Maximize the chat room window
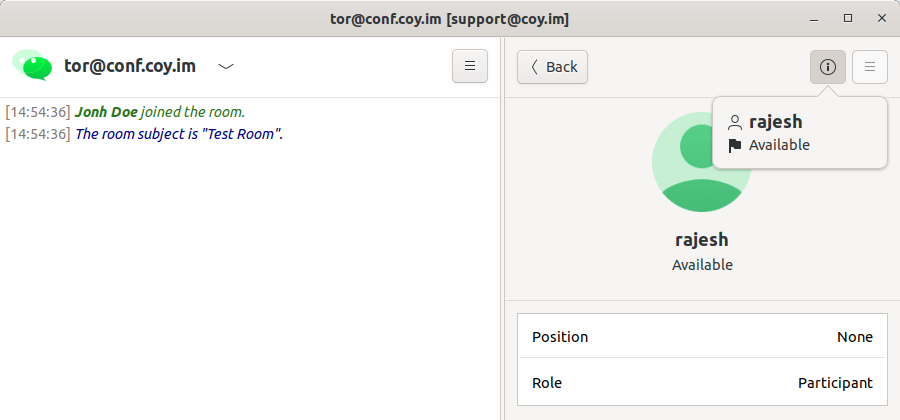The height and width of the screenshot is (420, 900). point(848,18)
